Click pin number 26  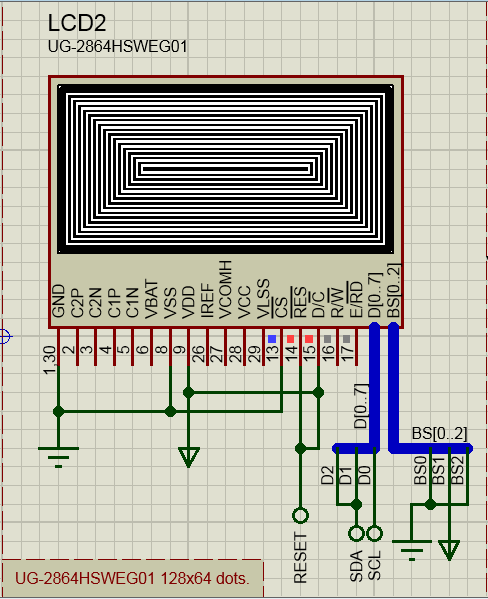tap(198, 355)
